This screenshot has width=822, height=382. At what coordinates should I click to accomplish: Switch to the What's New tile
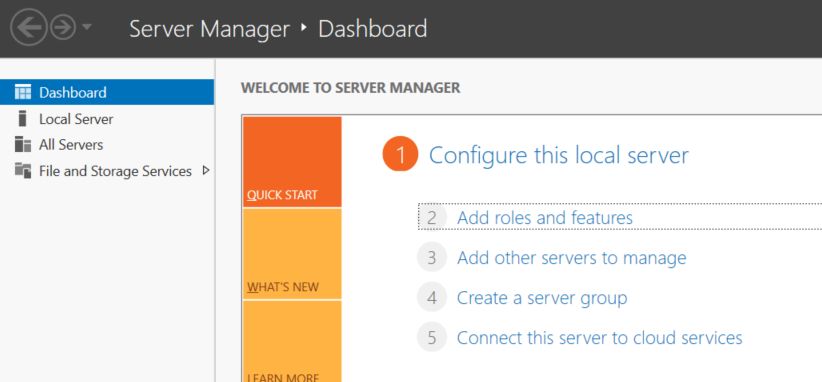click(292, 254)
